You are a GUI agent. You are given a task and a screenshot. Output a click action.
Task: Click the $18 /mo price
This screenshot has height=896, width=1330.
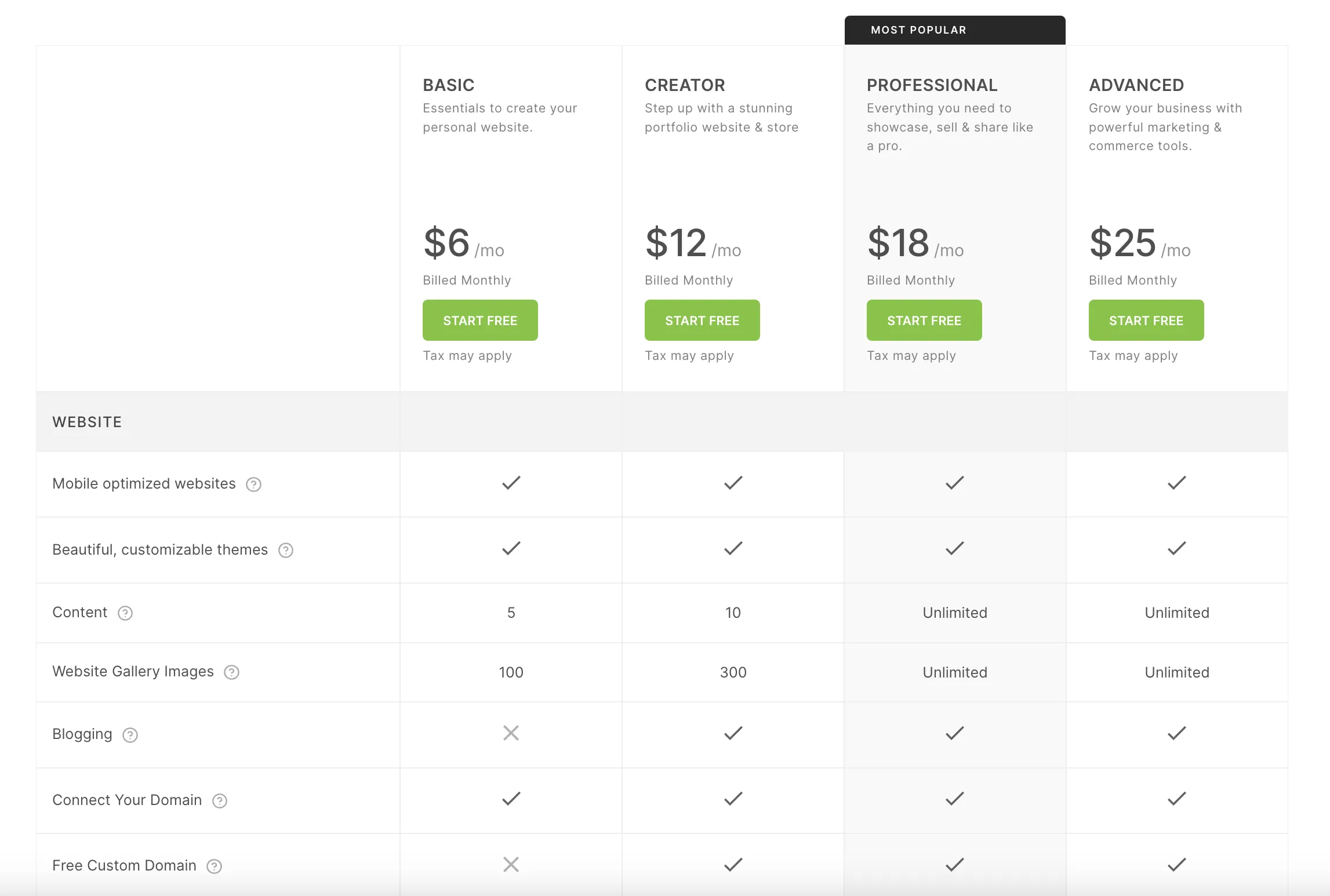point(915,243)
